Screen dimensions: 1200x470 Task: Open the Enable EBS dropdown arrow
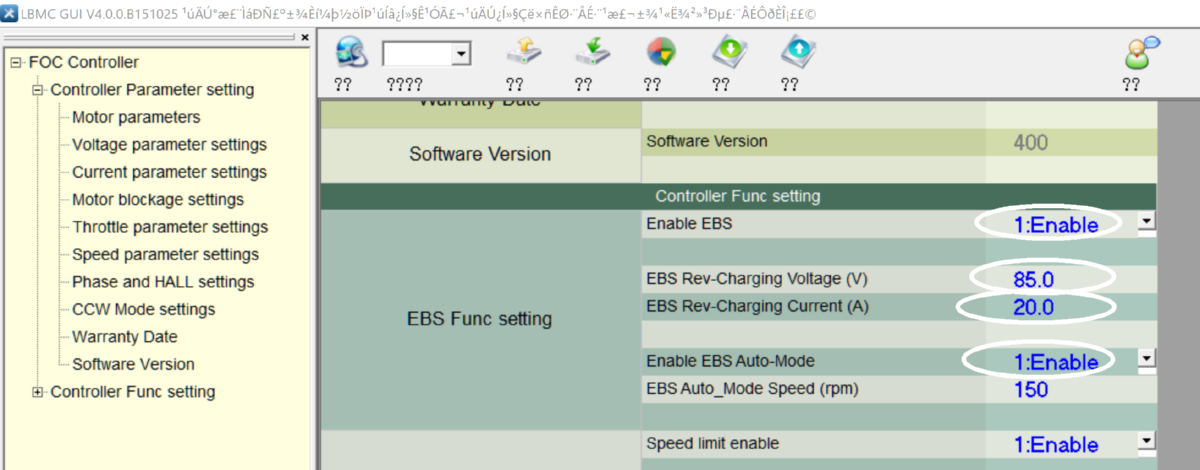[1146, 223]
